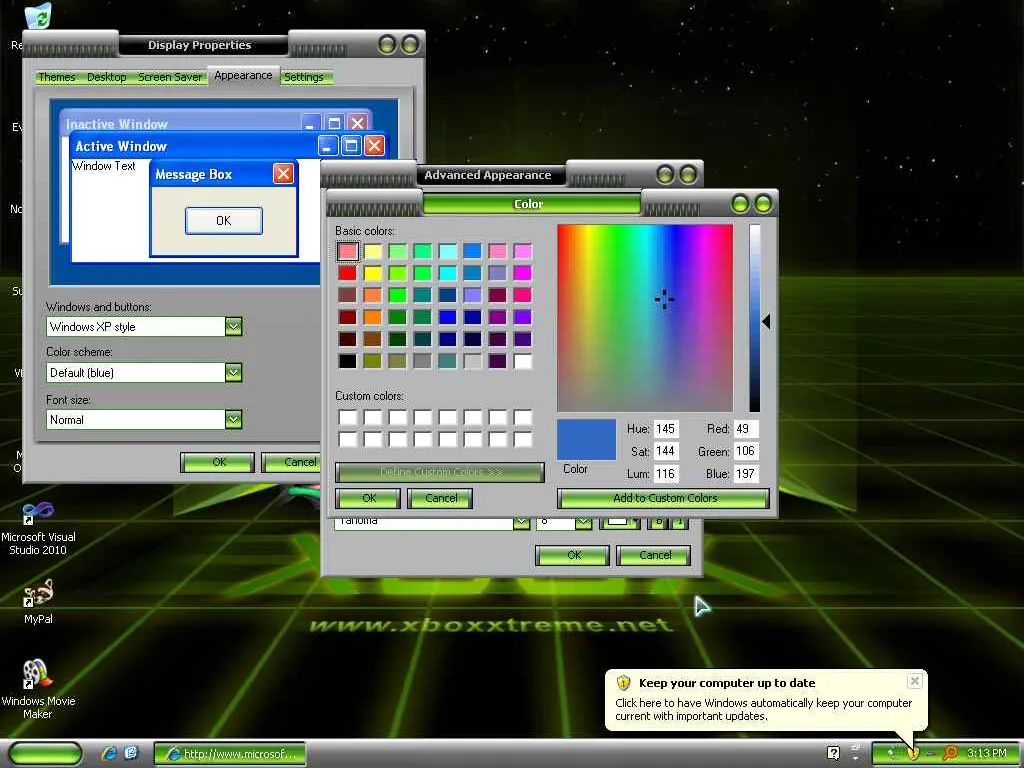
Task: Click the yellow security shield tray icon
Action: click(912, 754)
